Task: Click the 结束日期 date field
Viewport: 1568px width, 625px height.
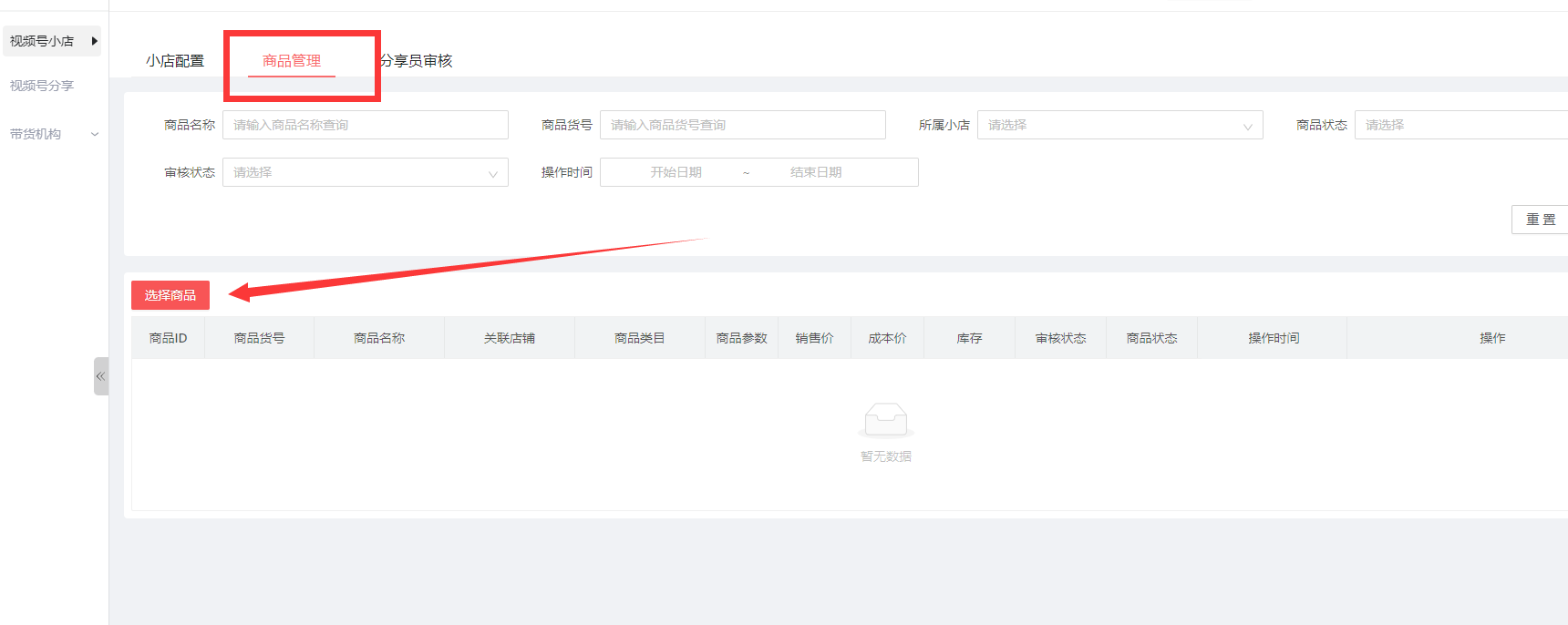Action: click(816, 172)
